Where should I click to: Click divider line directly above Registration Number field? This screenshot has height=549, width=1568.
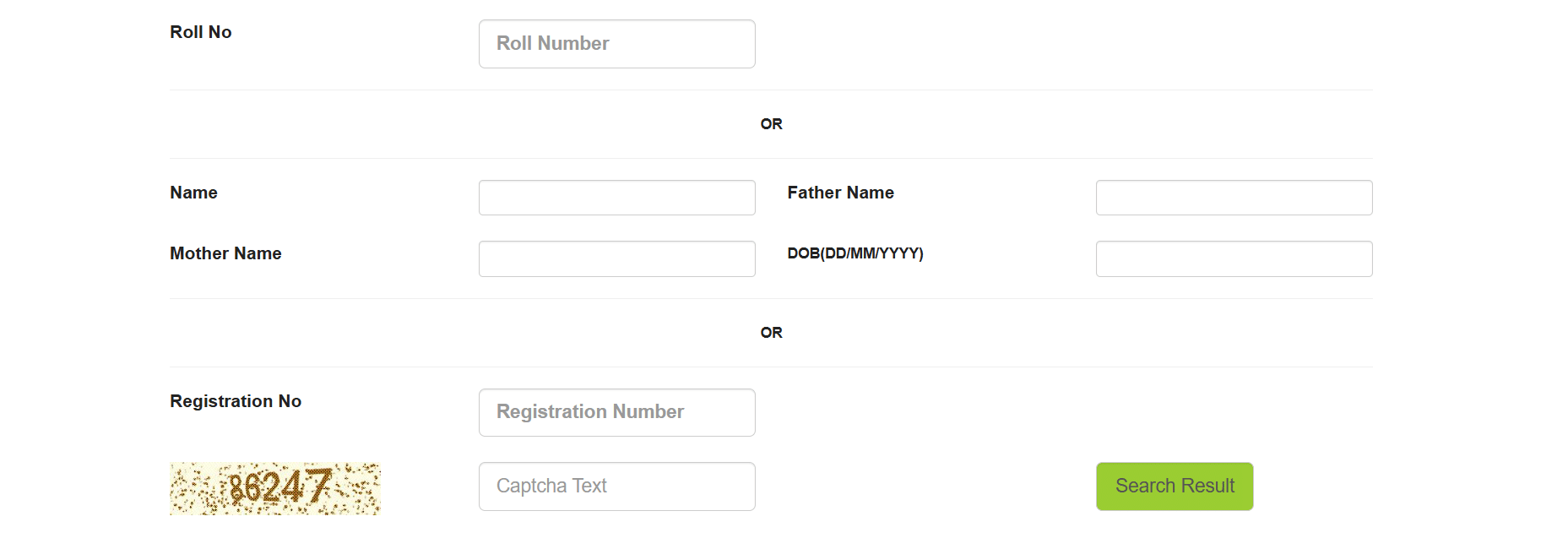[x=771, y=367]
